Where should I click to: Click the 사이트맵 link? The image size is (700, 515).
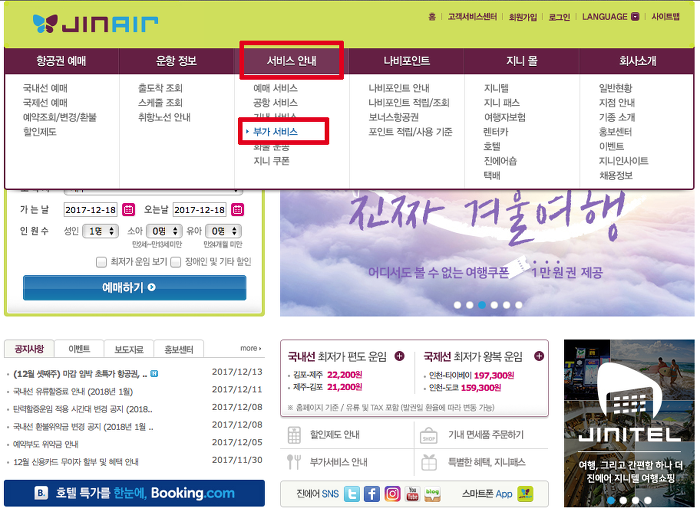[665, 17]
